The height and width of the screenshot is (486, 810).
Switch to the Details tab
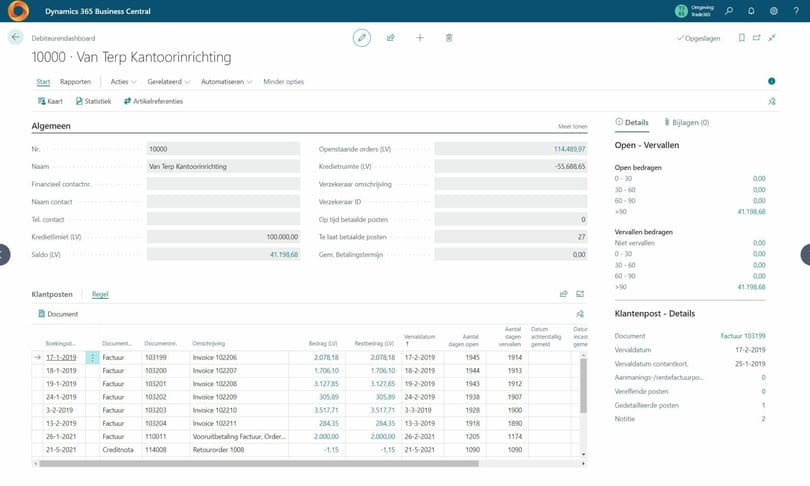pos(632,122)
